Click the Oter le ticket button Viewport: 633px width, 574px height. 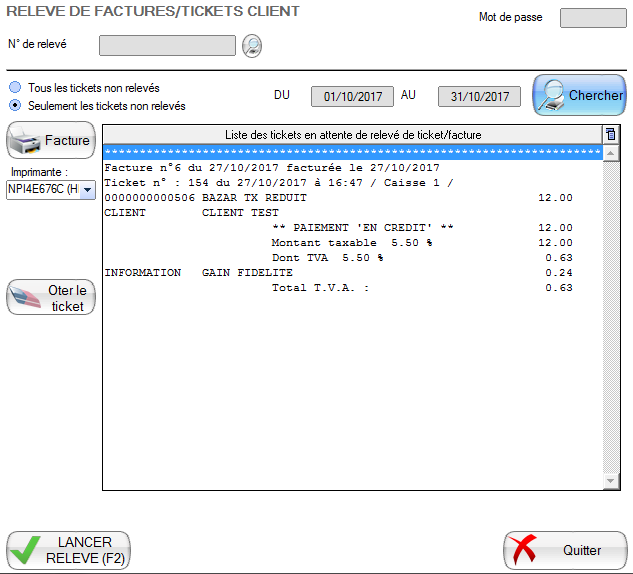(x=51, y=298)
